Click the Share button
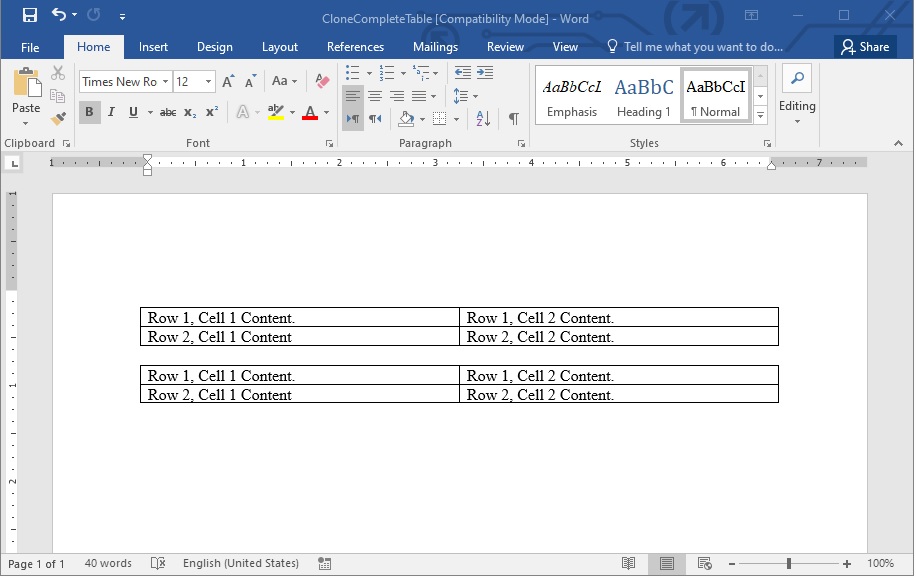916x578 pixels. pyautogui.click(x=866, y=46)
